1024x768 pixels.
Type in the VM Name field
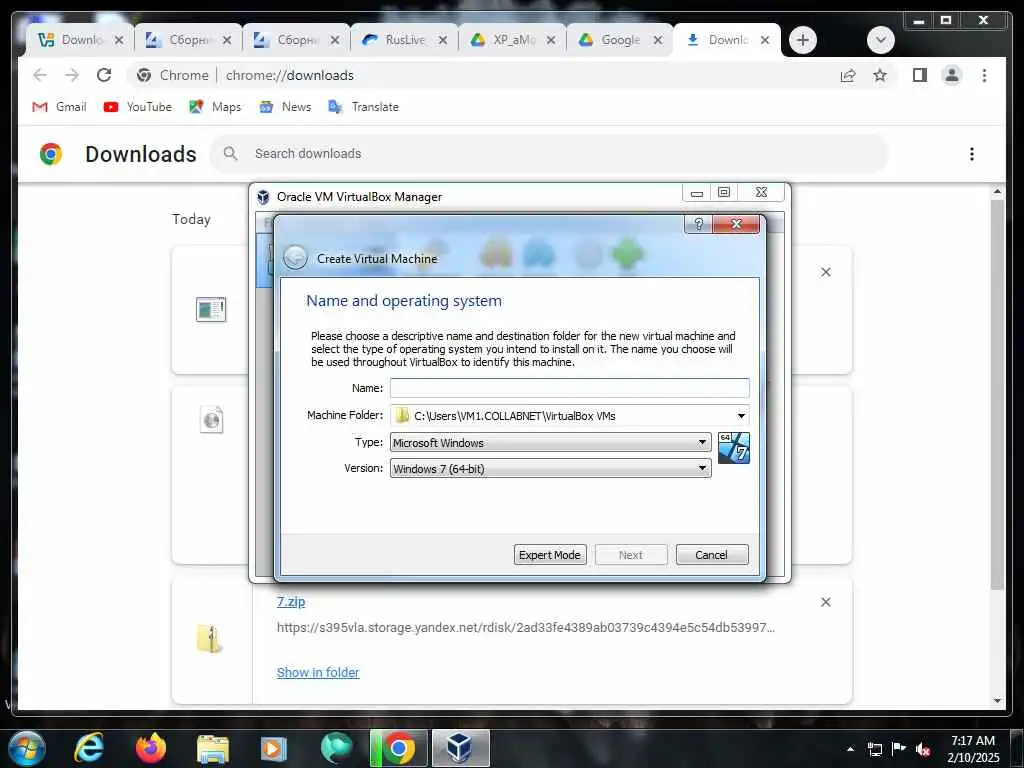tap(569, 388)
